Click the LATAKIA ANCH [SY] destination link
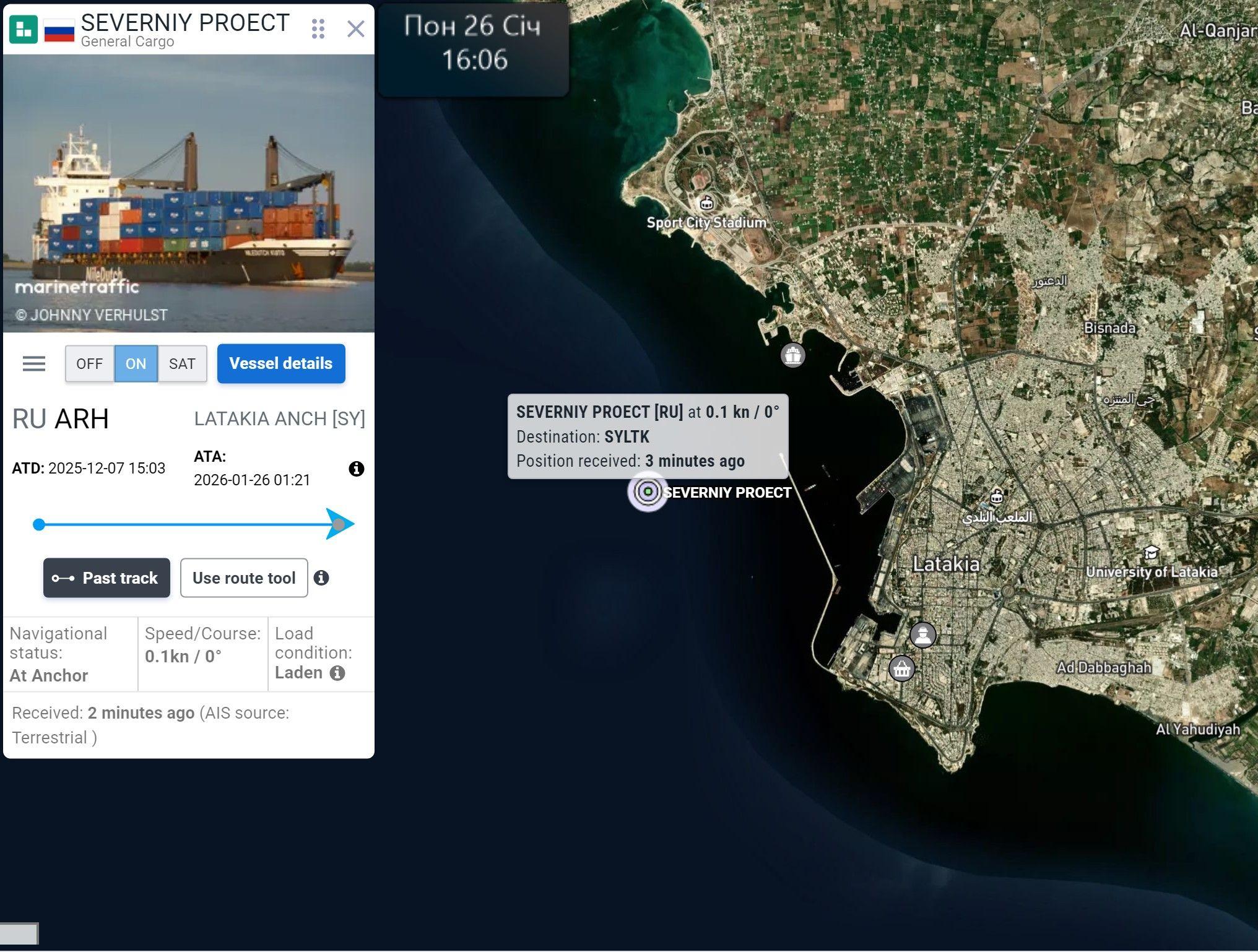 point(279,419)
